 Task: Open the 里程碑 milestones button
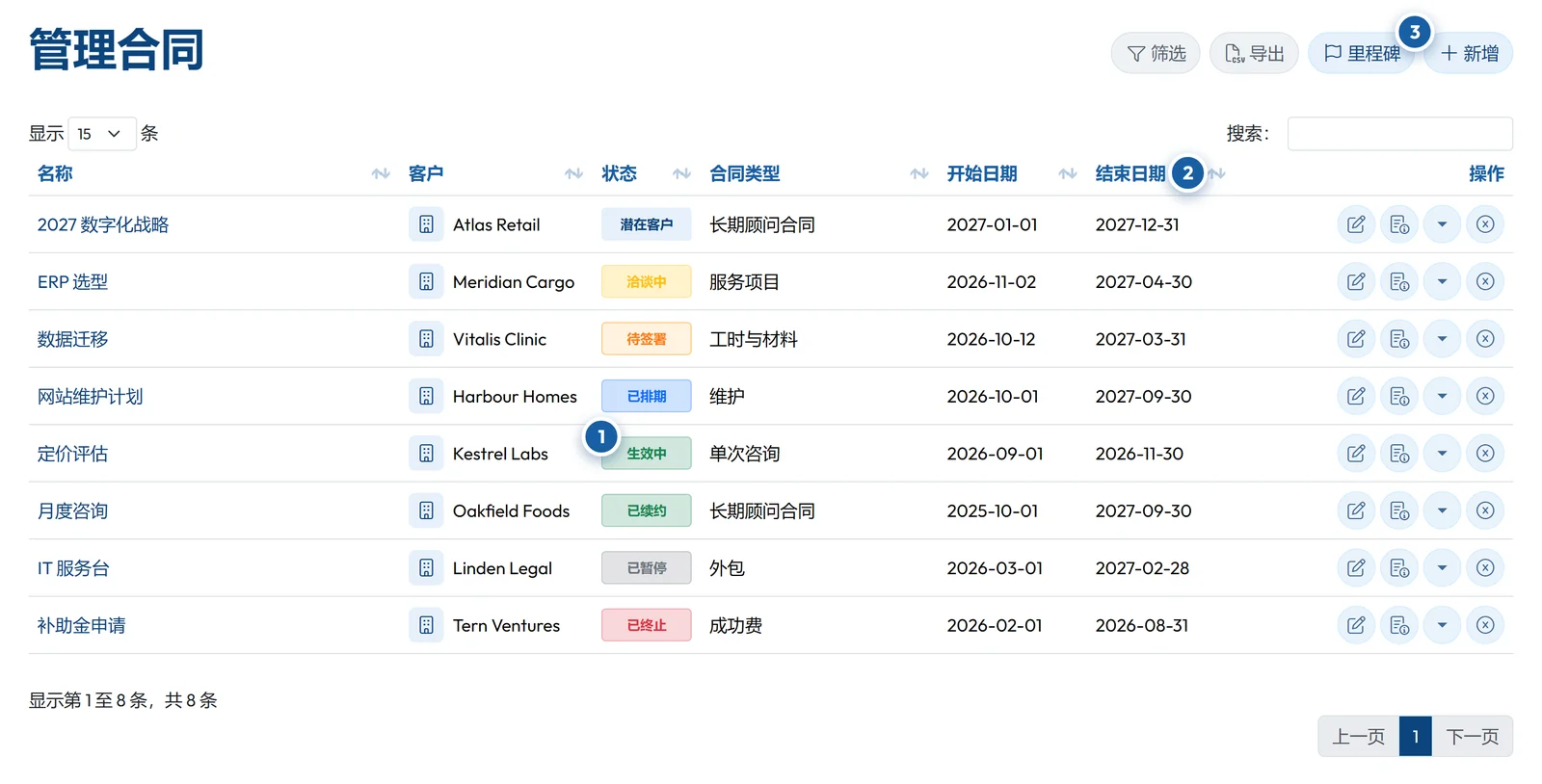click(1362, 53)
